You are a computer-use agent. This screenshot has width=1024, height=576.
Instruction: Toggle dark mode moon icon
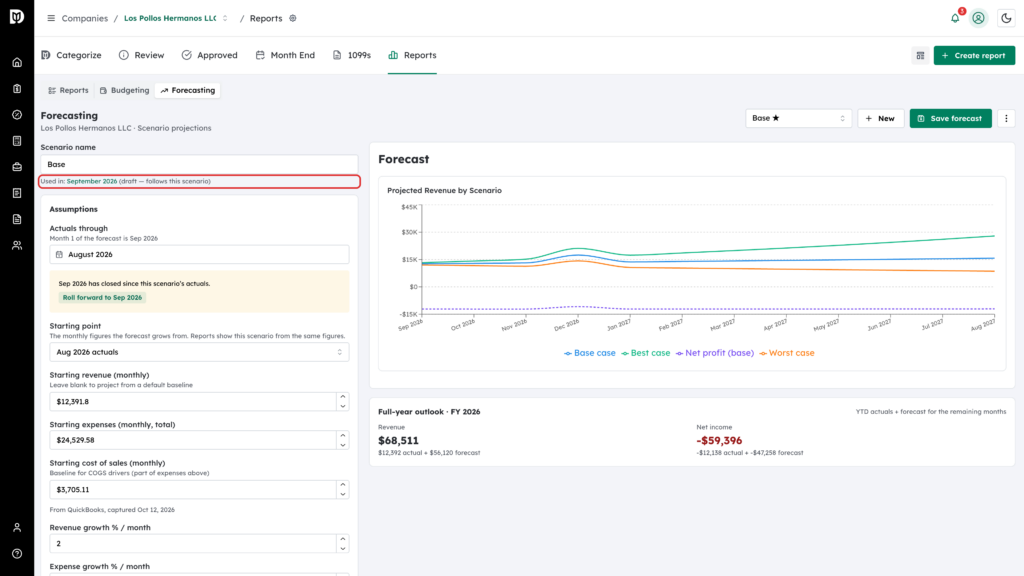(1006, 18)
